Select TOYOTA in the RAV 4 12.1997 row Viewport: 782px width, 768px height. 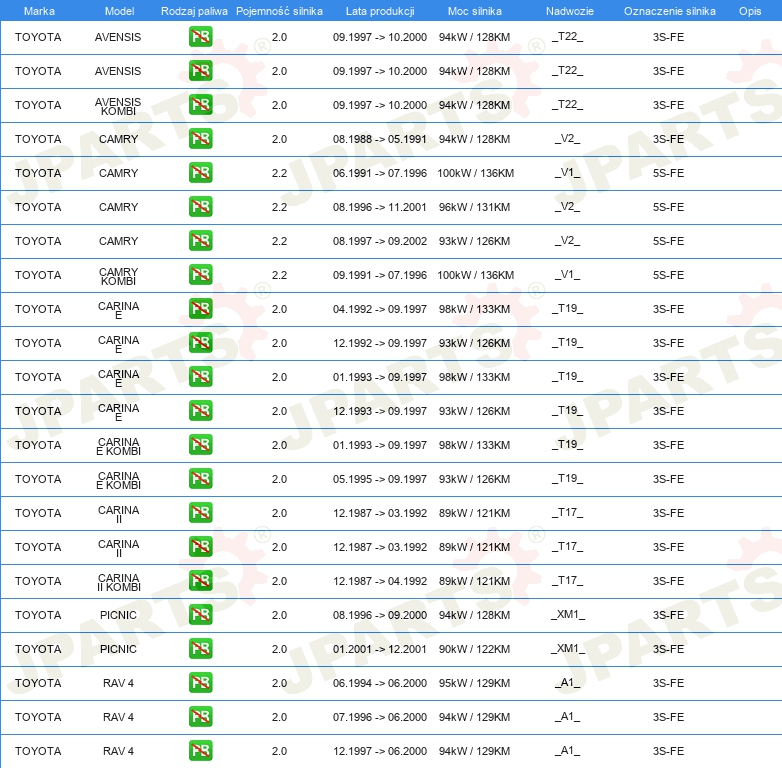[38, 751]
